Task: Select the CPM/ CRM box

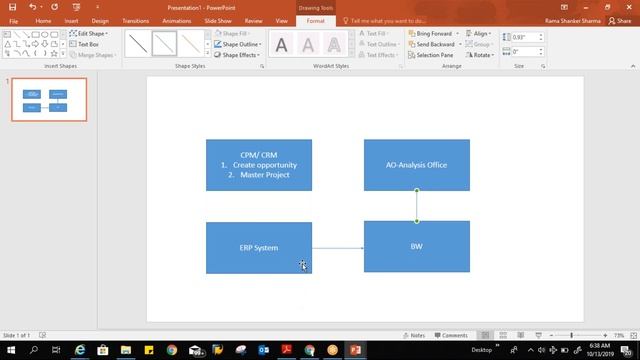Action: (259, 165)
